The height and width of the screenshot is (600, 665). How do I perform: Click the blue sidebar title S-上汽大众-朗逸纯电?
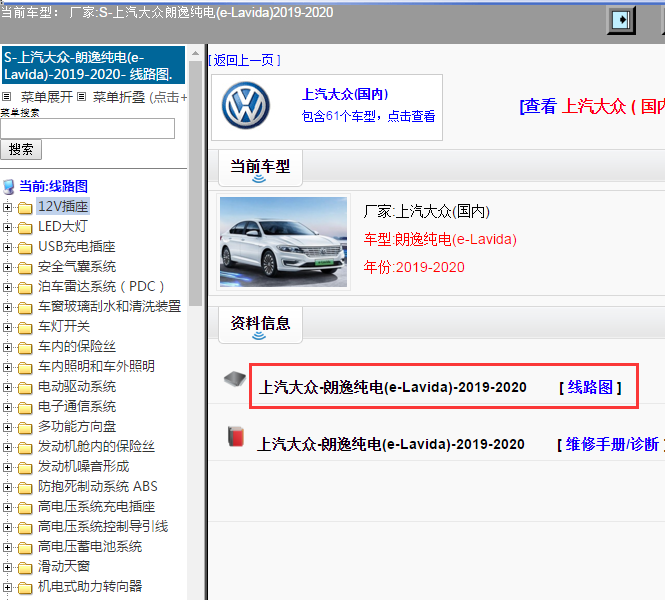(x=93, y=65)
